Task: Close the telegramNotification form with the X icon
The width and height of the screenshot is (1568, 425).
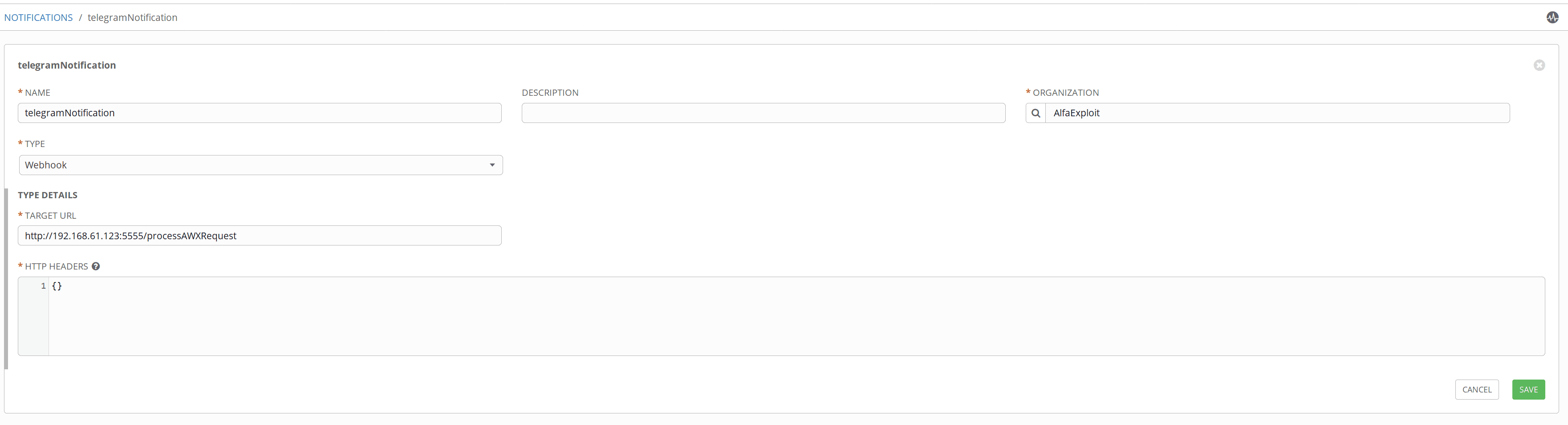Action: [x=1539, y=65]
